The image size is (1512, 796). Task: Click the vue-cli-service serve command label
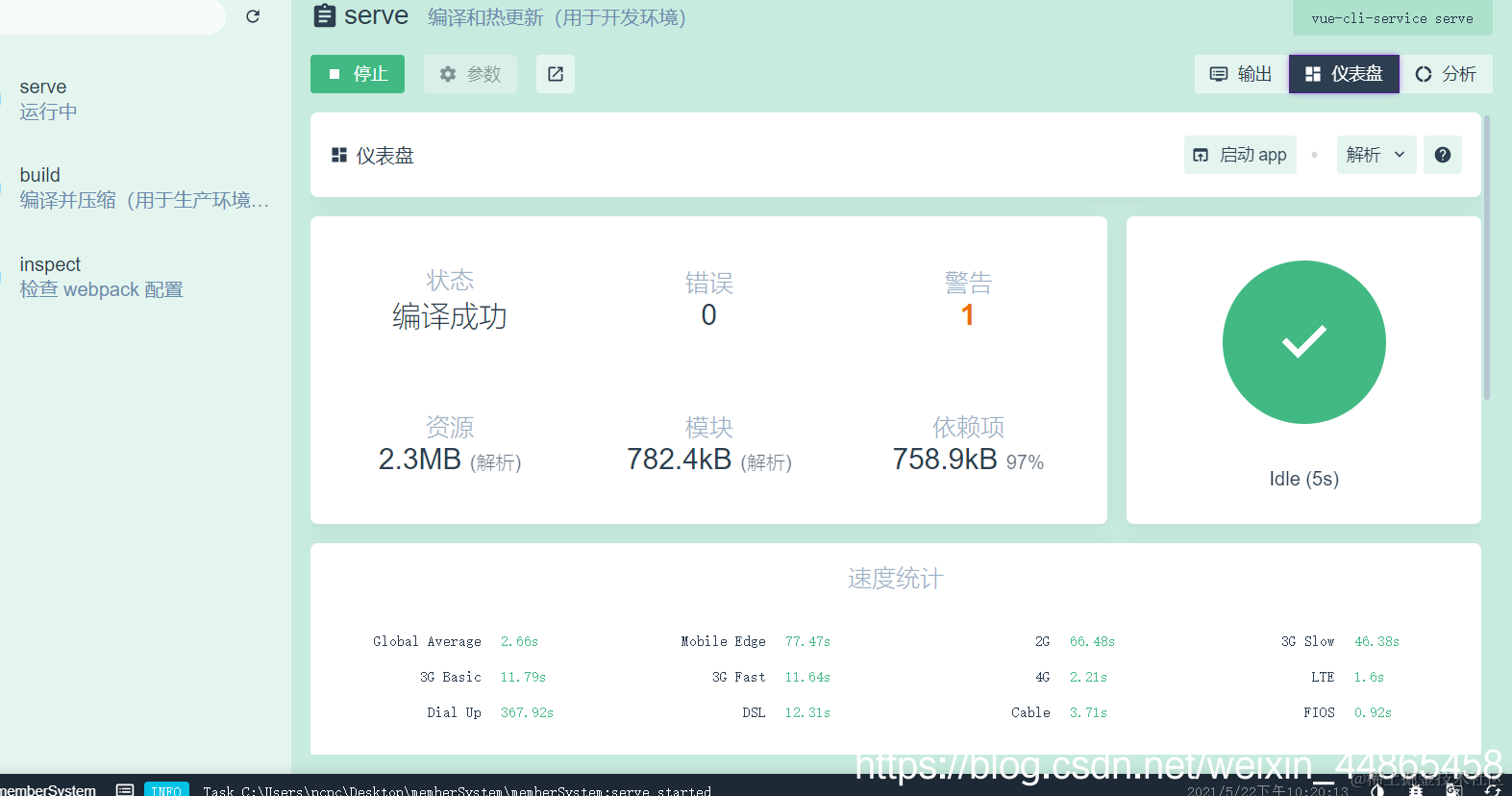(x=1392, y=17)
